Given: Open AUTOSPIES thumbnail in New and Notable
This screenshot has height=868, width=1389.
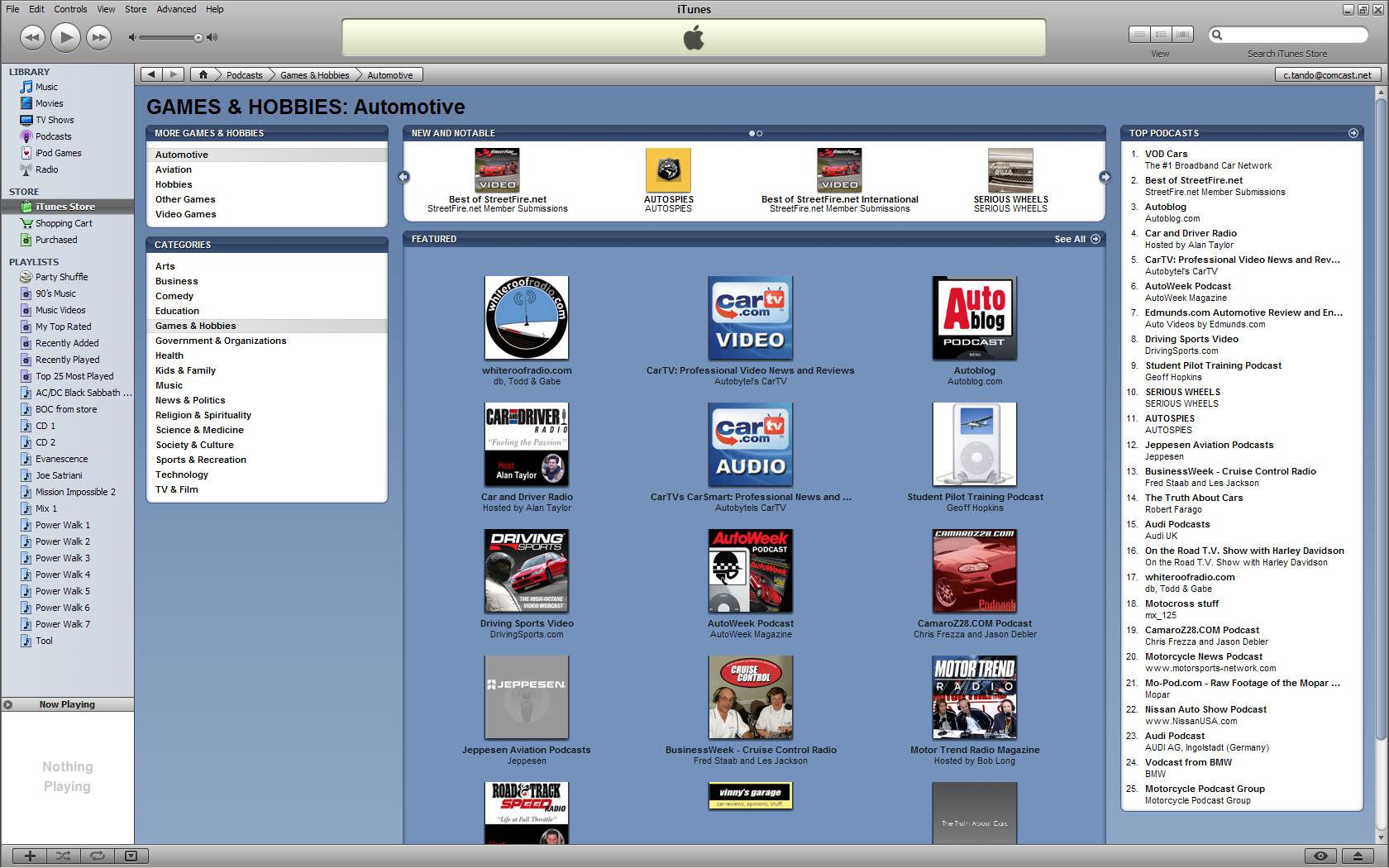Looking at the screenshot, I should (668, 170).
